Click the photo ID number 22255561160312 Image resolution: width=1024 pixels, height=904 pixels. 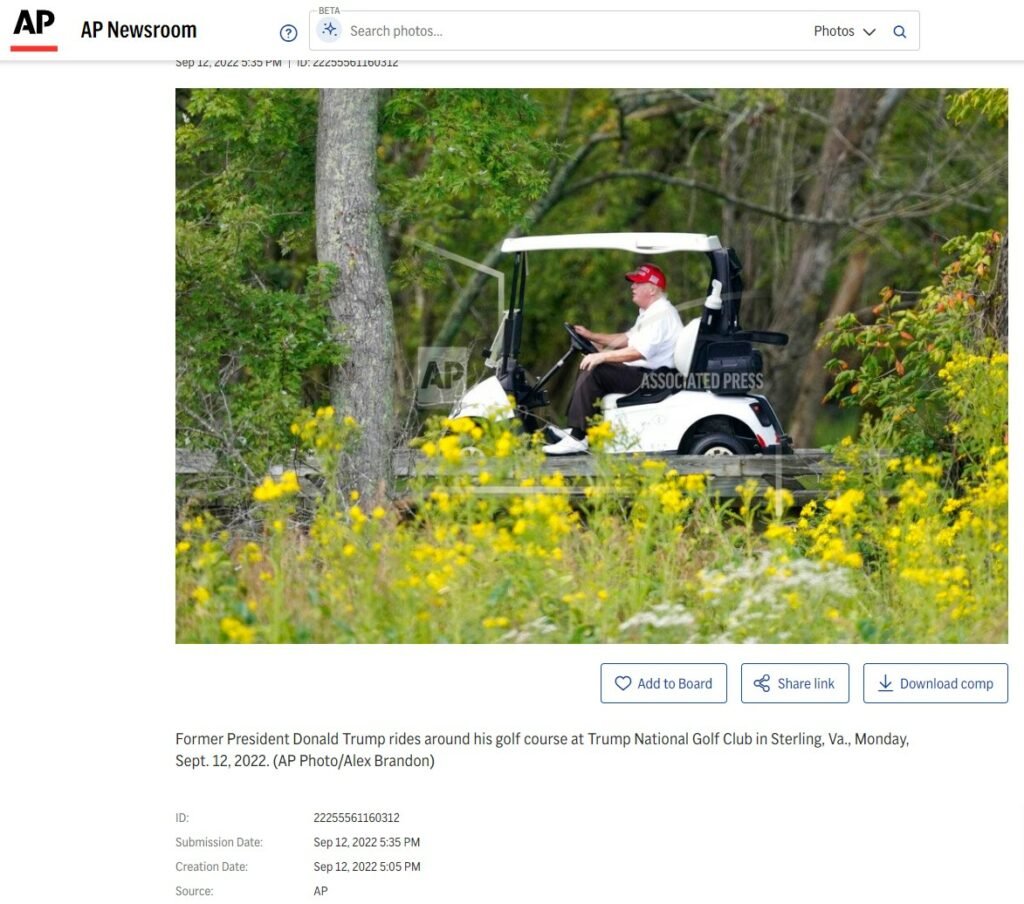click(x=357, y=818)
